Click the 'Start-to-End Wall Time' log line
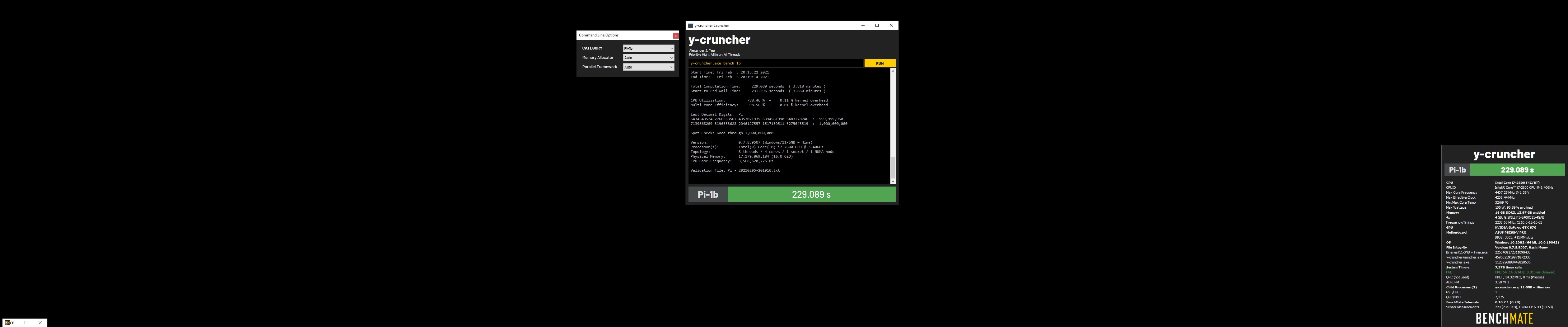1568x327 pixels. point(758,91)
